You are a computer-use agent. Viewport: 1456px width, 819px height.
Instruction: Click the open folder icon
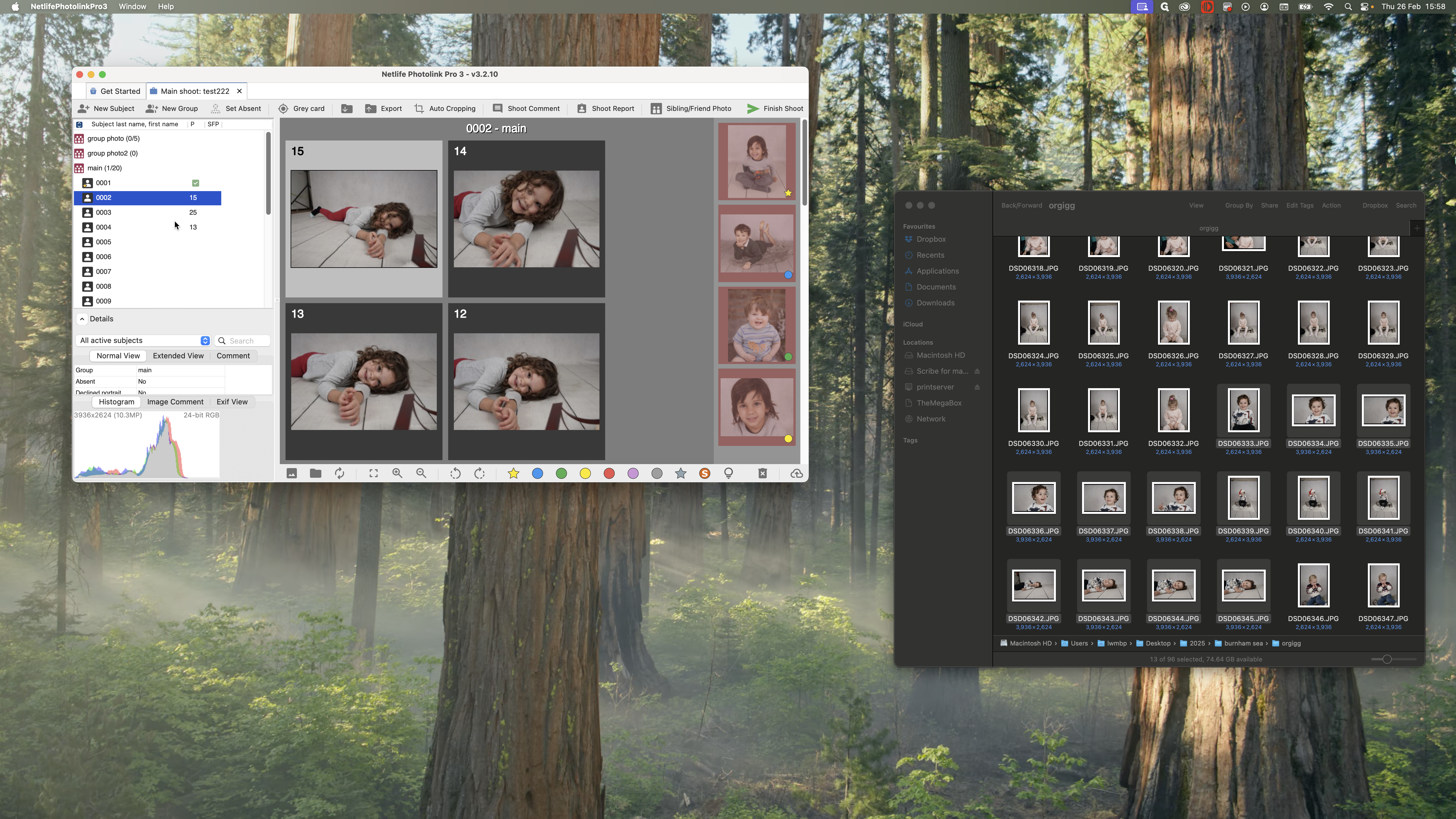tap(315, 473)
